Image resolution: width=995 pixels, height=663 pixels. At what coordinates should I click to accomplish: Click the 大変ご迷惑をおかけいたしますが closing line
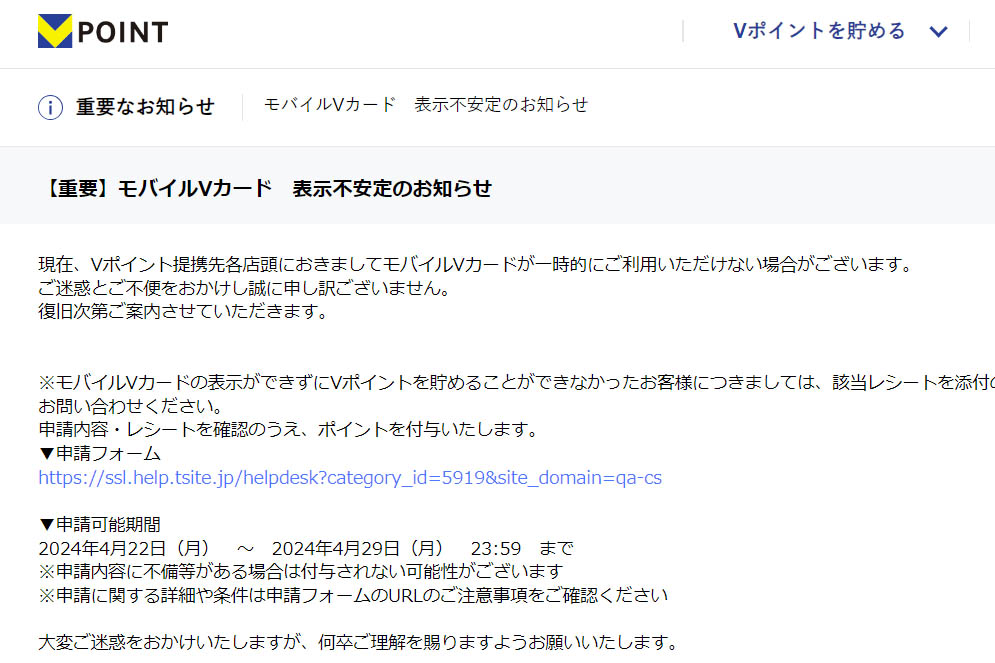[x=359, y=642]
